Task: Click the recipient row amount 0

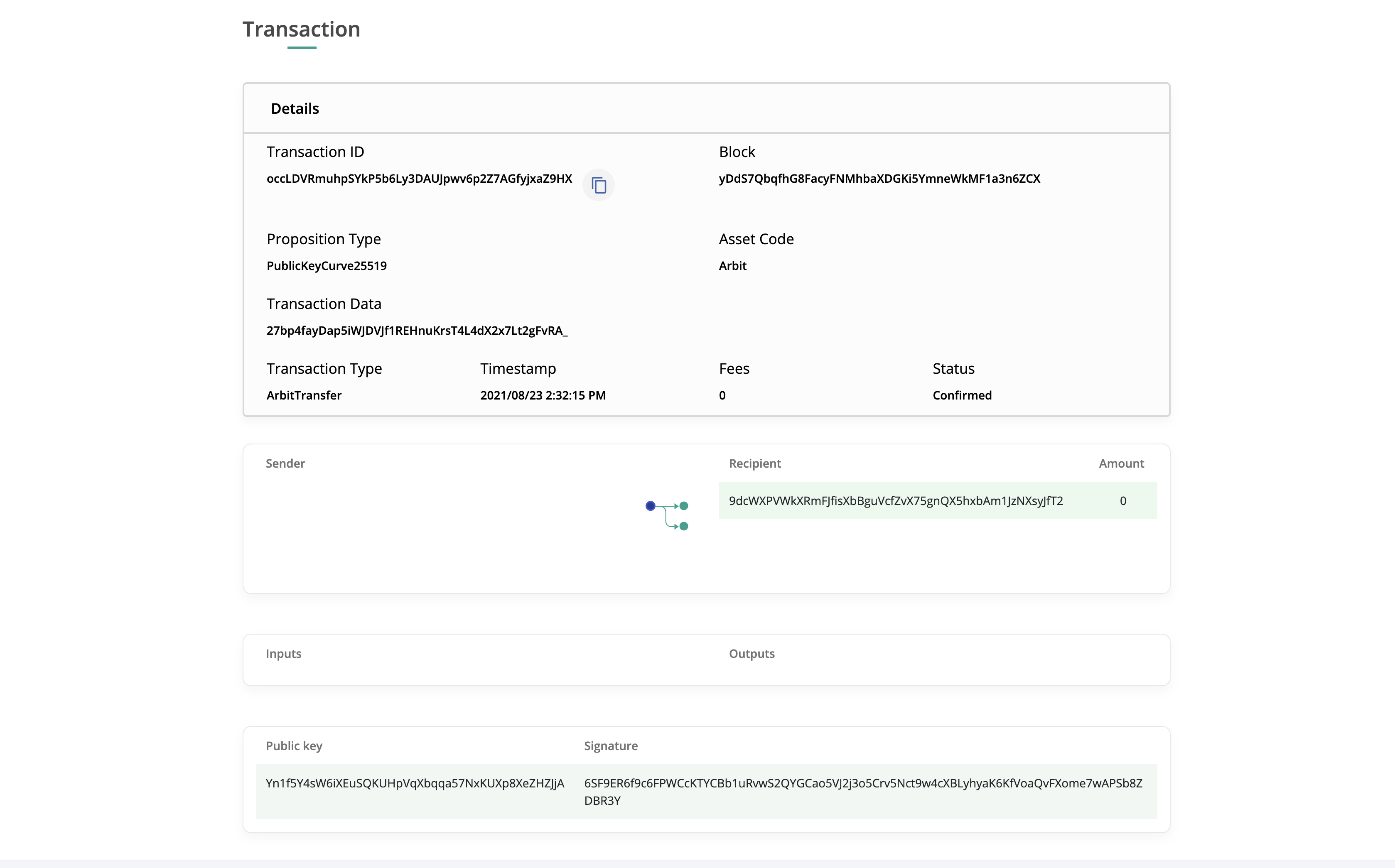Action: (x=1122, y=500)
